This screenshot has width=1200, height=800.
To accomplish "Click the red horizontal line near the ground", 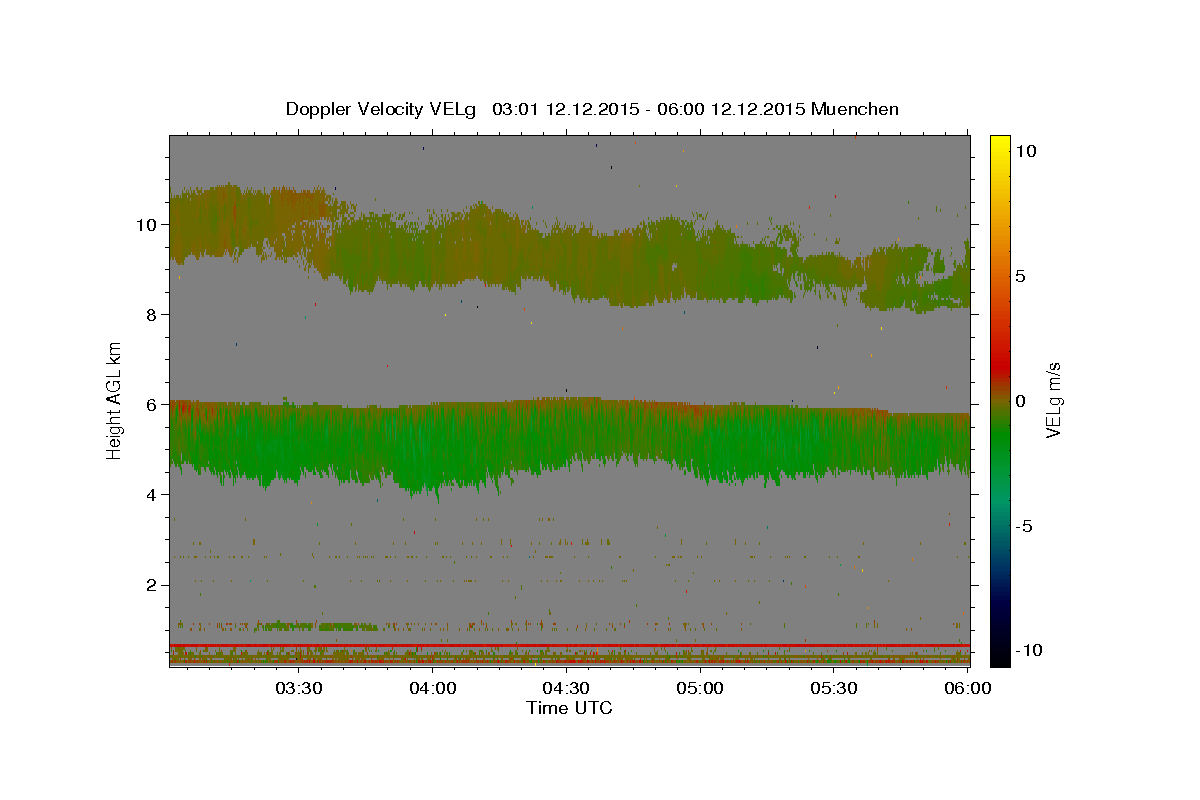I will pos(569,645).
